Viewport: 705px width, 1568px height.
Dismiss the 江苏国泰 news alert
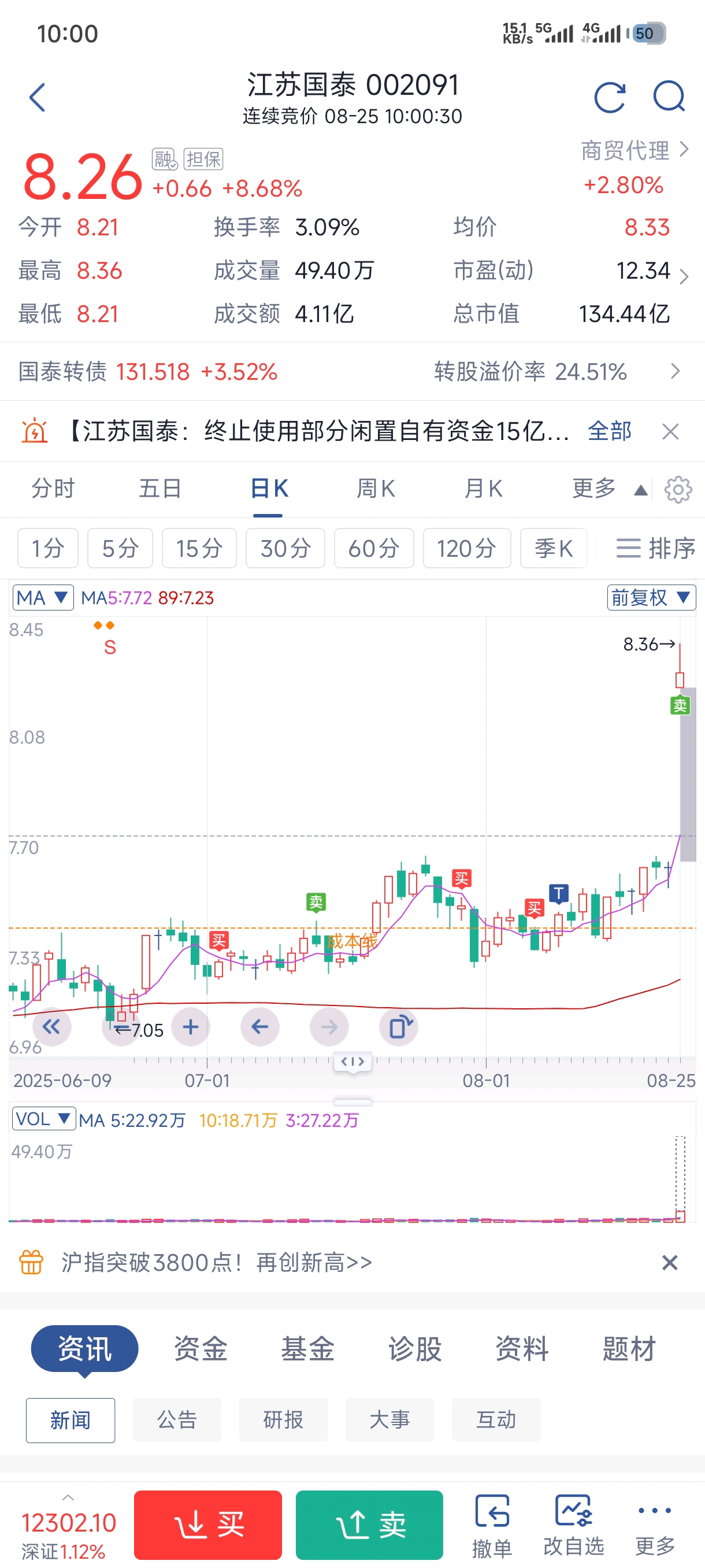pyautogui.click(x=670, y=431)
